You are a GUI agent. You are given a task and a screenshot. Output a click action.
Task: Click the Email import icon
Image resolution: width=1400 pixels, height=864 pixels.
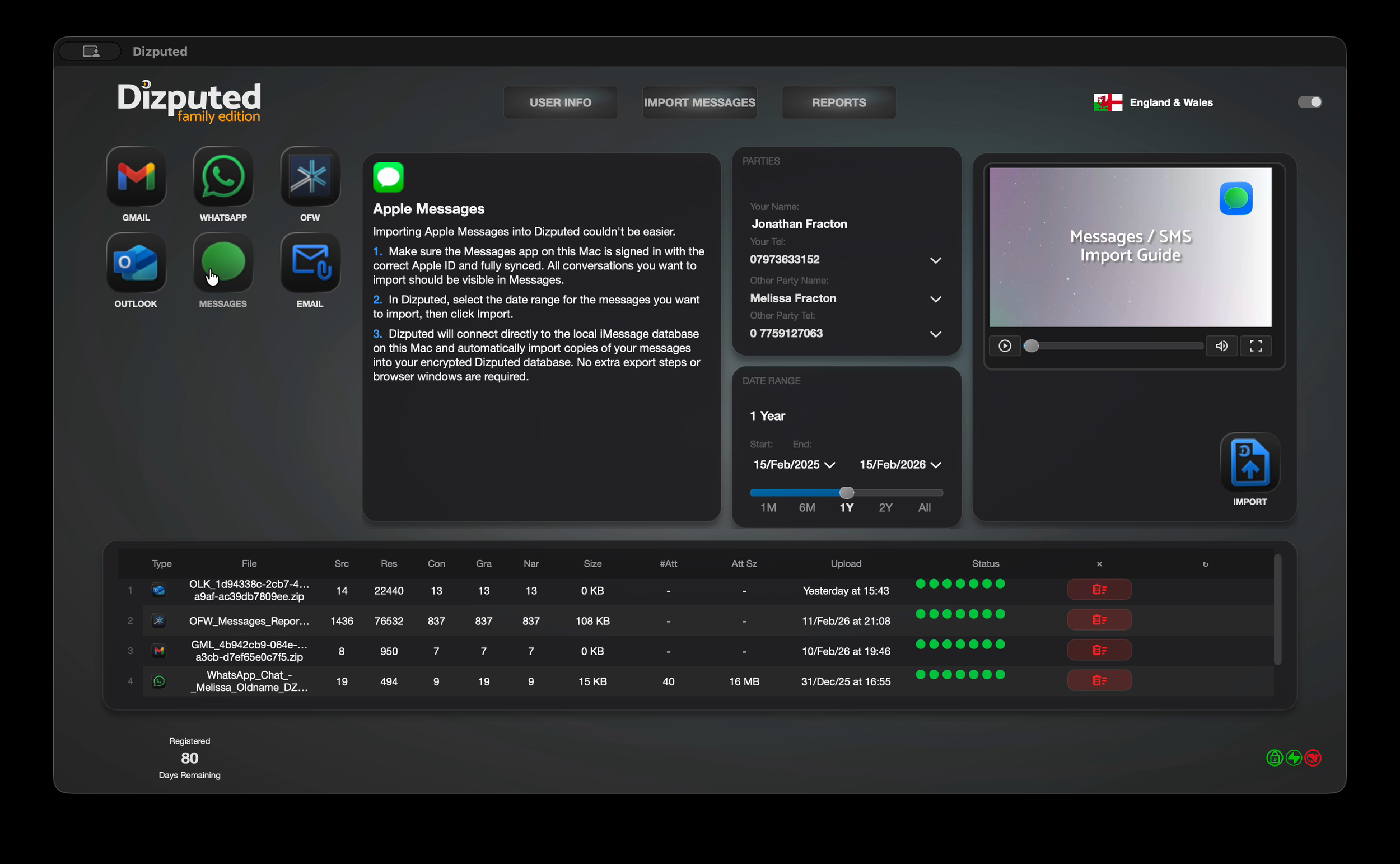click(x=310, y=262)
